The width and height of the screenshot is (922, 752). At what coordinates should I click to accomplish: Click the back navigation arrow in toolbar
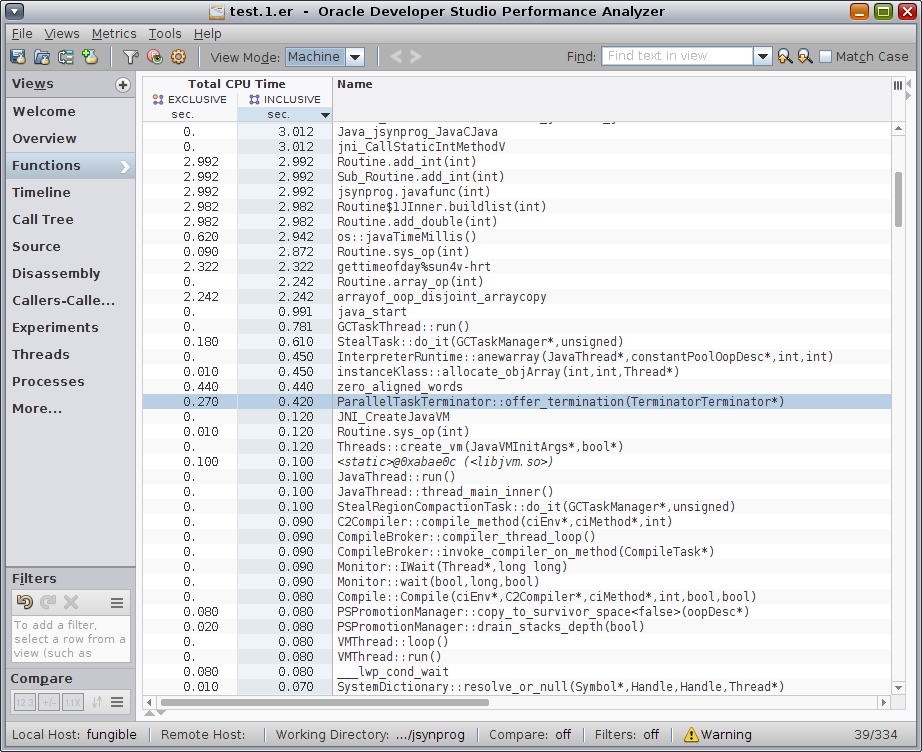point(396,56)
